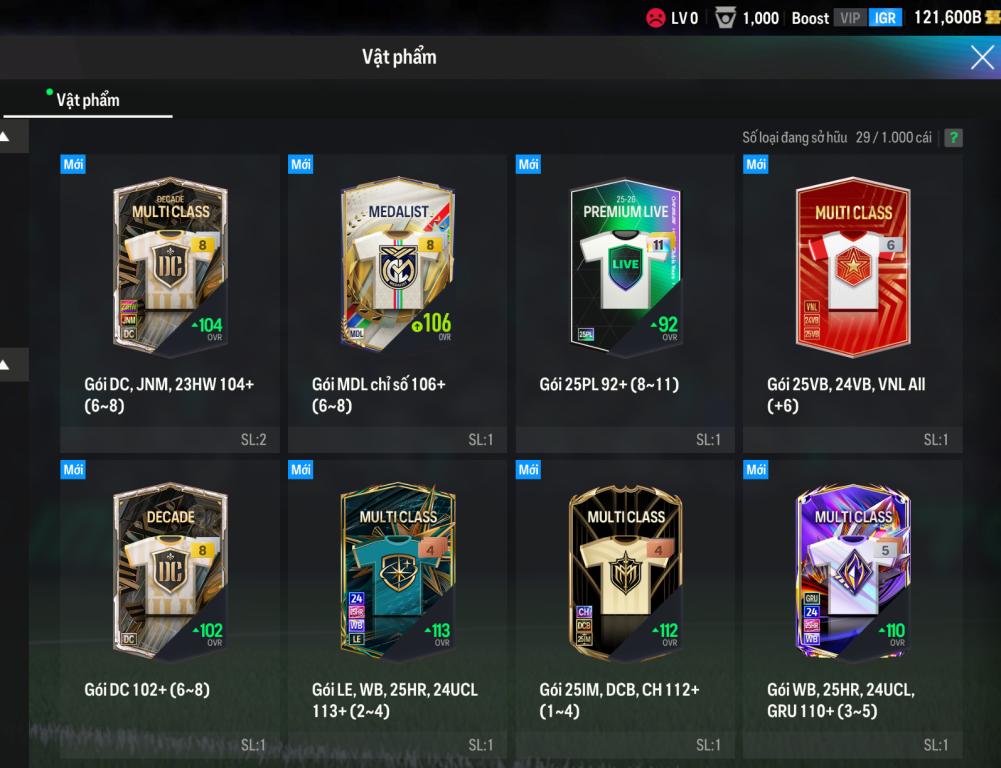Toggle the IGR boost badge

(x=885, y=18)
